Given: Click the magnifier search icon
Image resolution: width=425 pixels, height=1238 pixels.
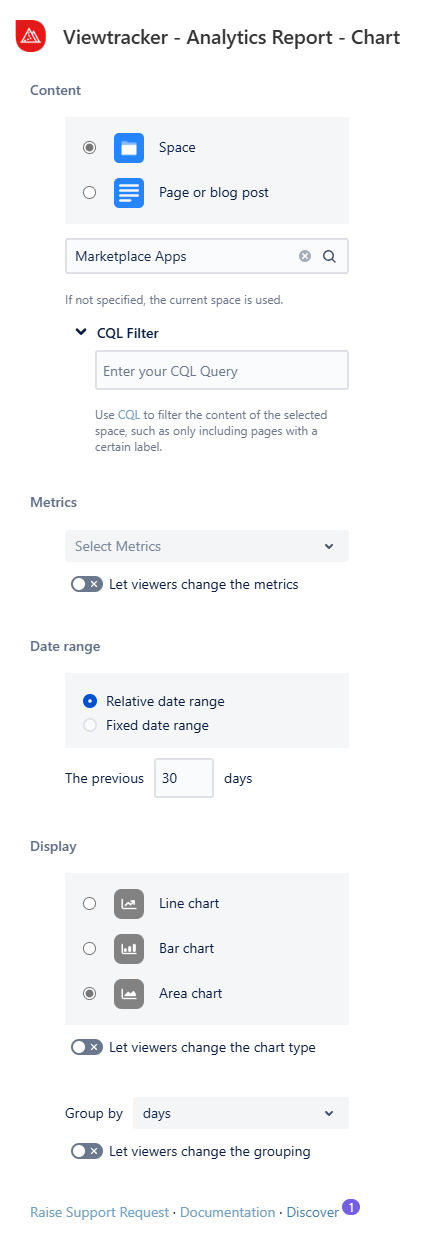Looking at the screenshot, I should [329, 256].
